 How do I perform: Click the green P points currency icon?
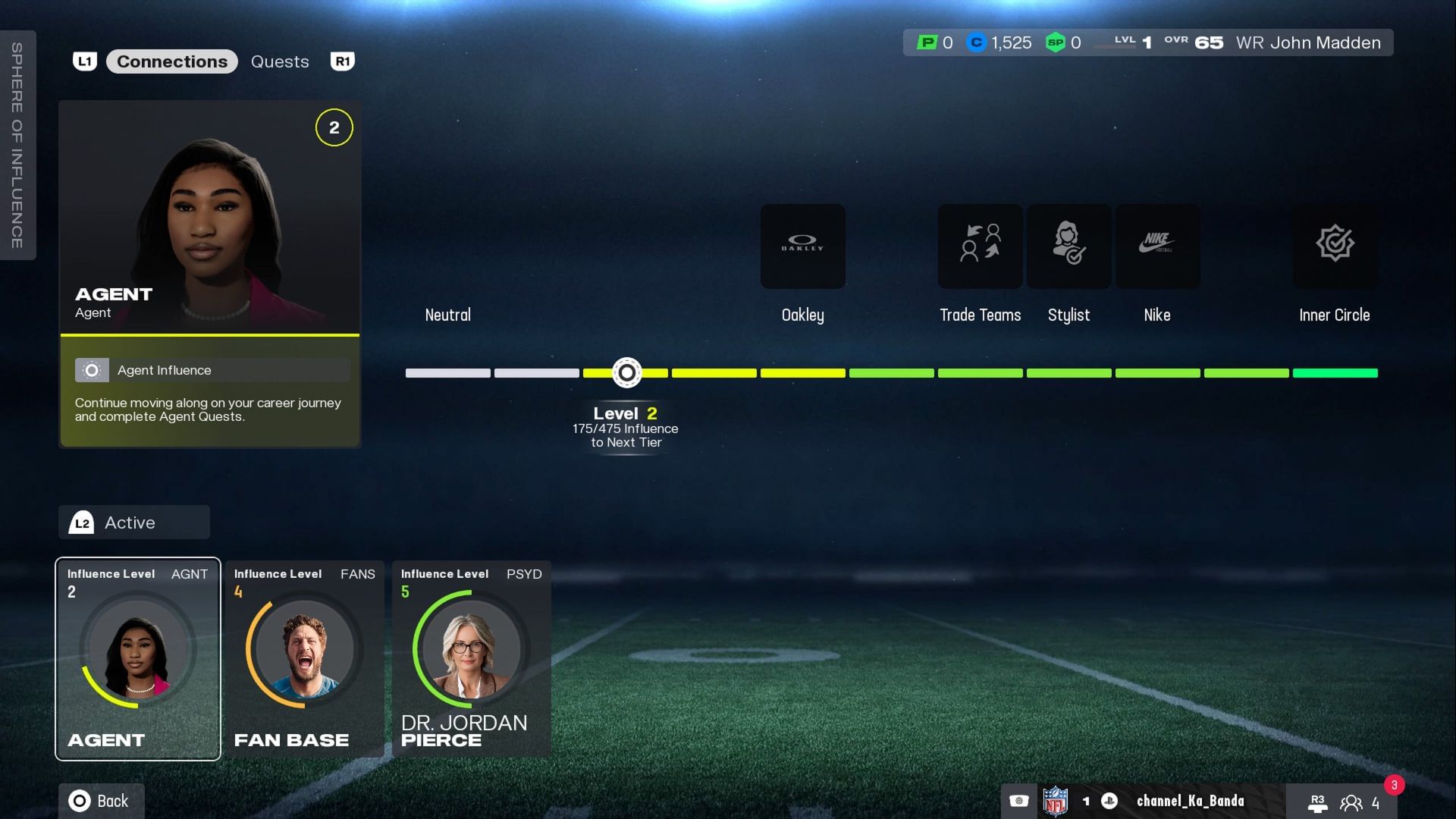pyautogui.click(x=927, y=42)
